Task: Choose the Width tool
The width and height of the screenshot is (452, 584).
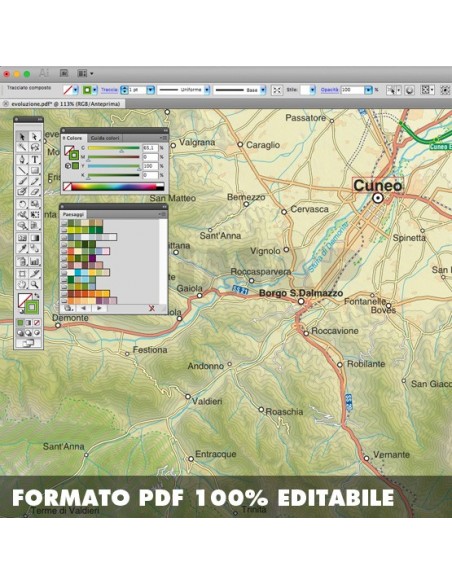Action: tap(22, 215)
